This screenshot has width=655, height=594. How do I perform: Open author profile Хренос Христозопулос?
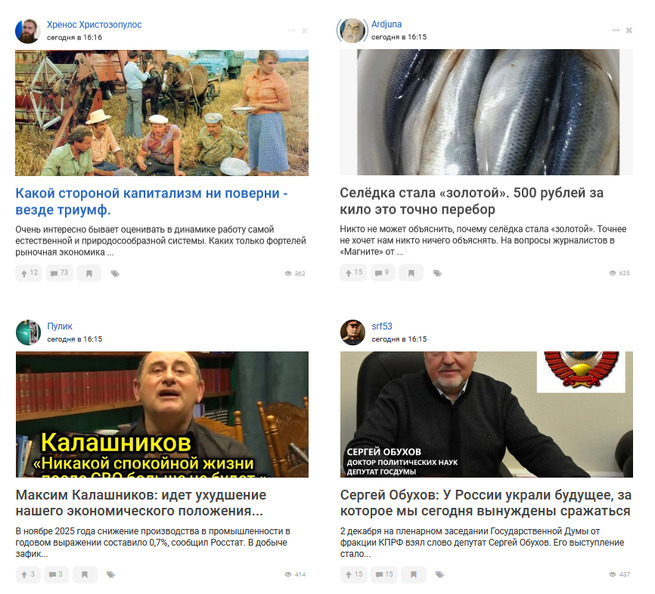pyautogui.click(x=94, y=25)
